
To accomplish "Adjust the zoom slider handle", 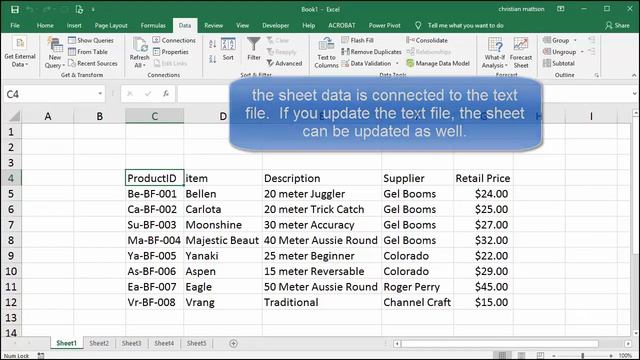I will (x=582, y=356).
